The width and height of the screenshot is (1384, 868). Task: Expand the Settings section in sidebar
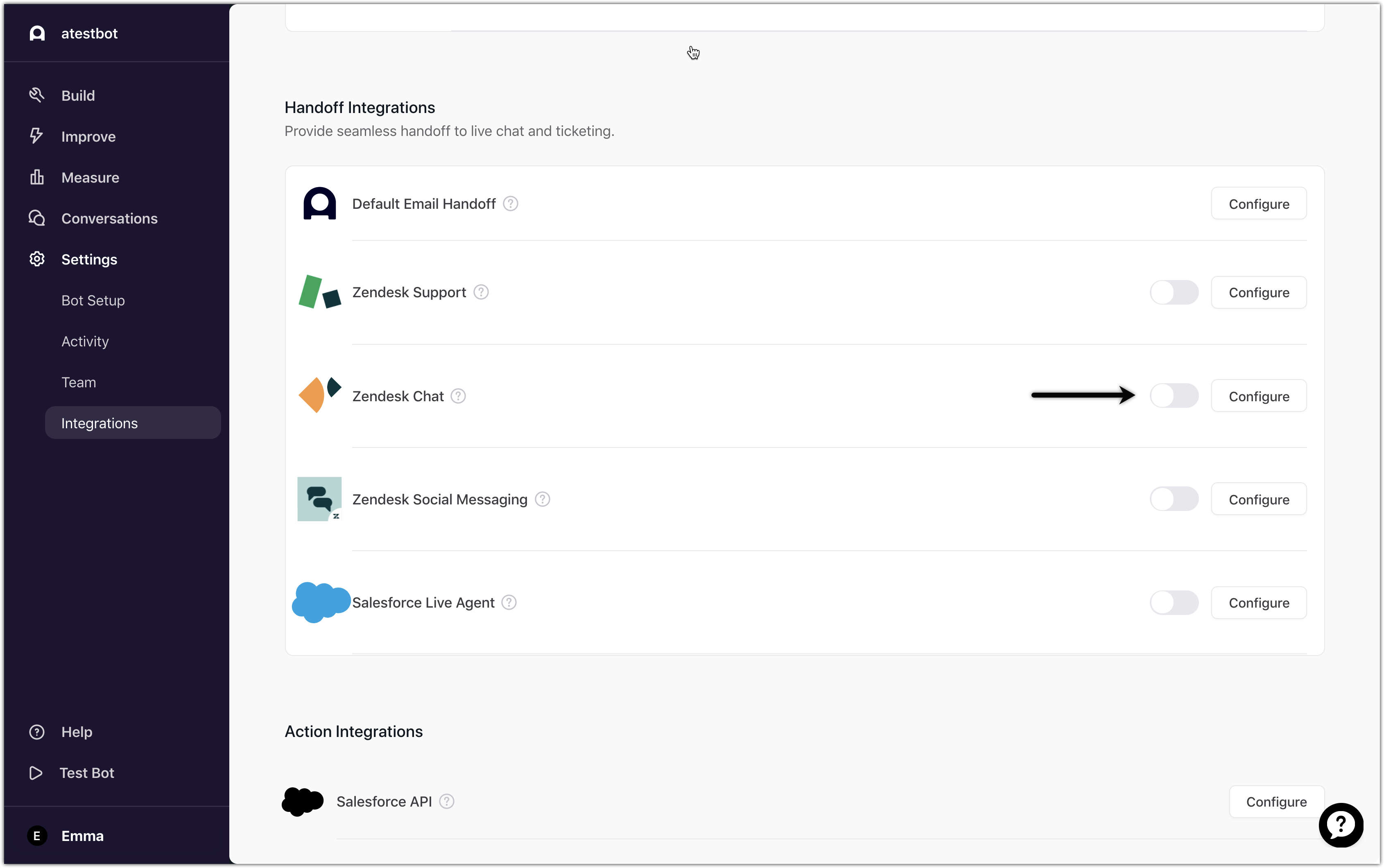click(x=89, y=260)
